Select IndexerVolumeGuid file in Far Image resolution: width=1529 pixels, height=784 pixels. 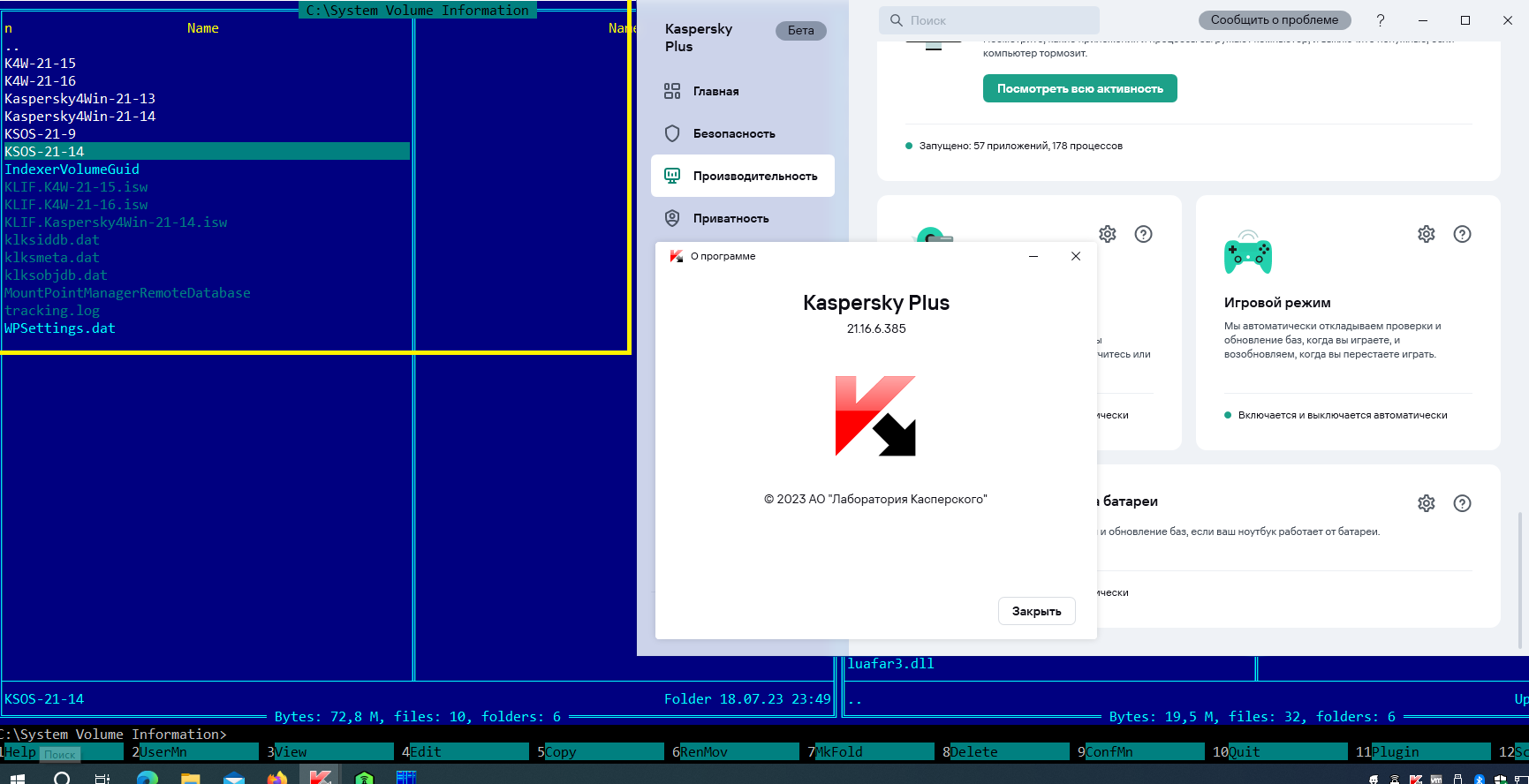(x=72, y=170)
